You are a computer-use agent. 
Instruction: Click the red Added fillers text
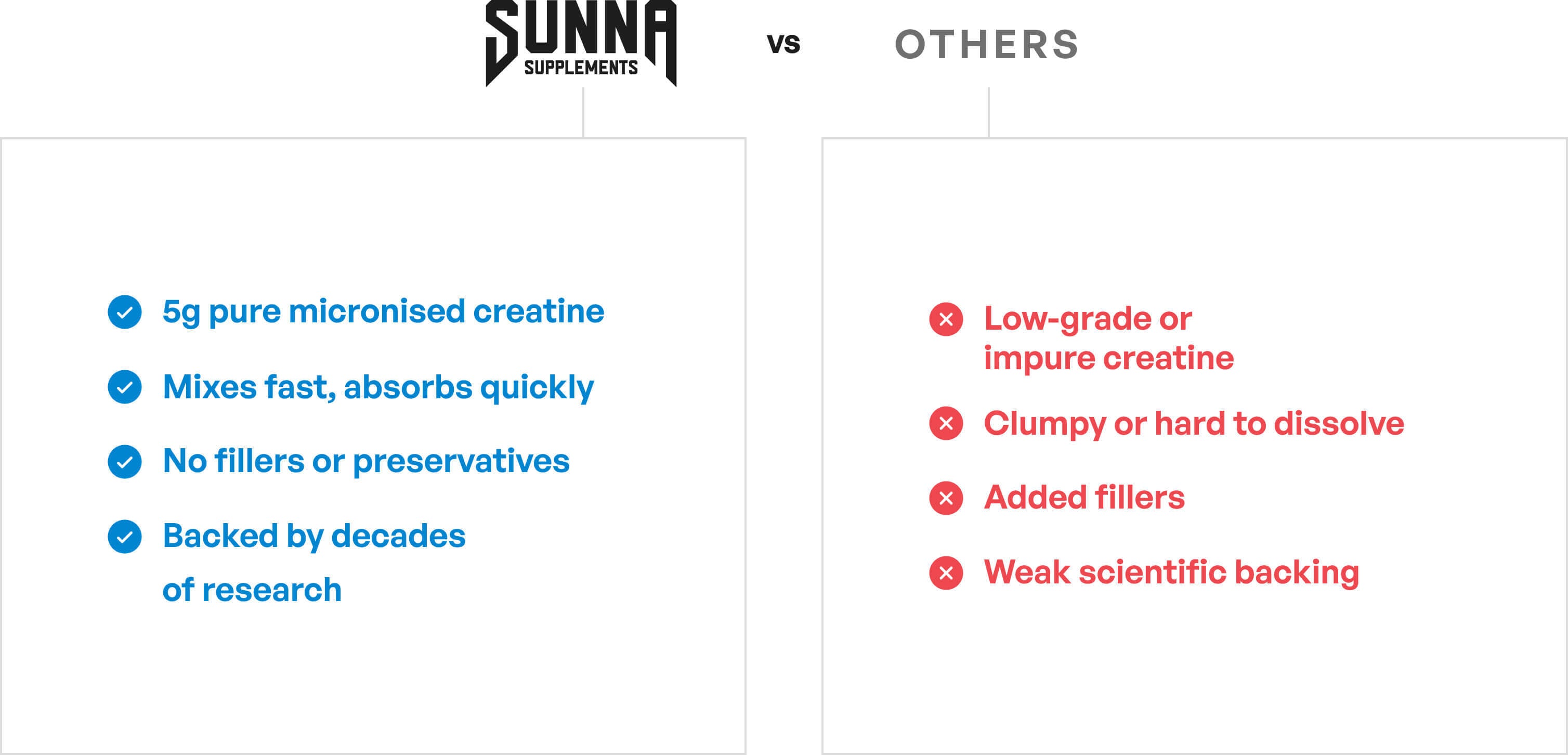point(1084,498)
